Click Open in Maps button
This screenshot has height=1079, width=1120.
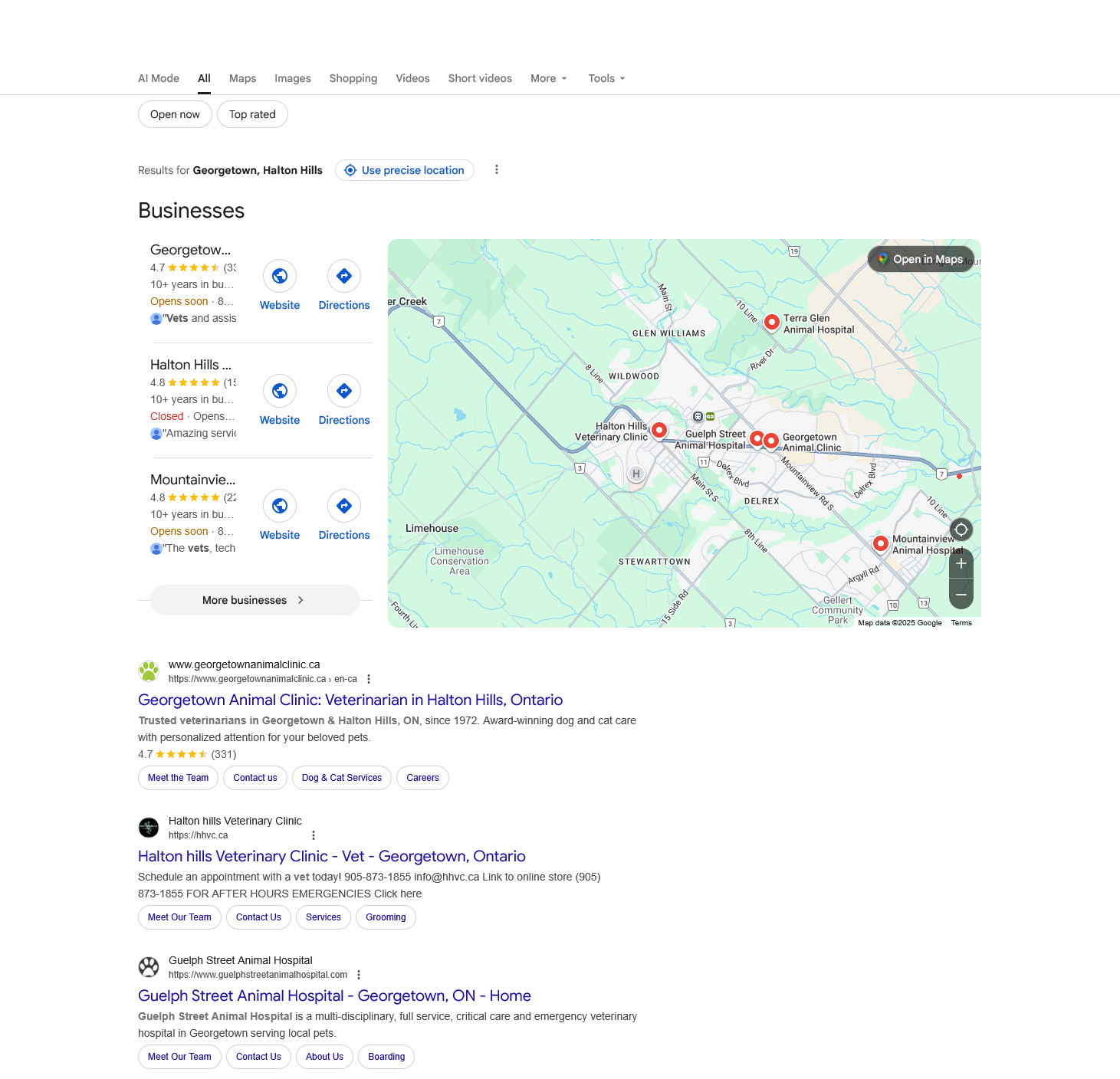pyautogui.click(x=921, y=259)
